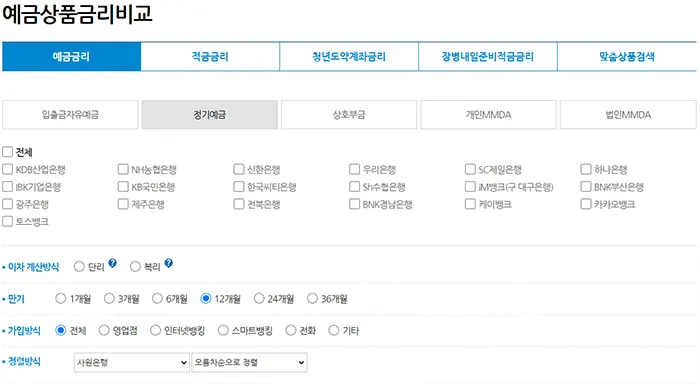Open the help icon next to 복리
Screen dimensions: 700x384
click(168, 263)
